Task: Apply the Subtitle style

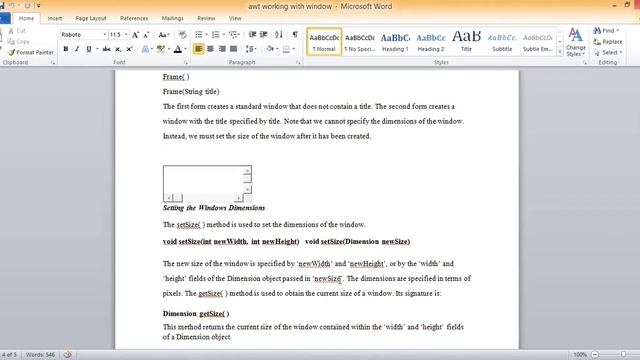Action: point(502,42)
